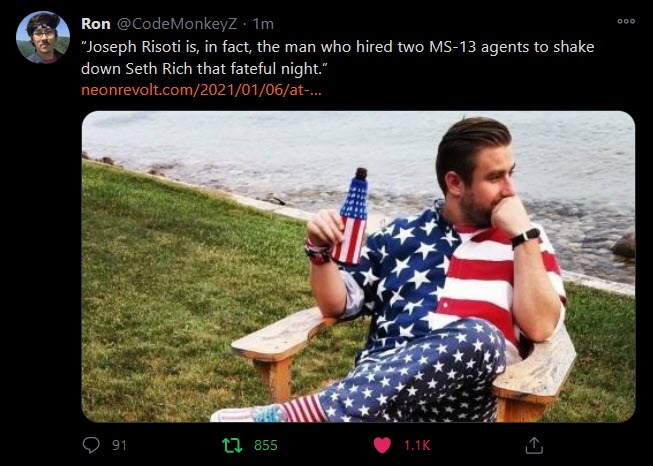Open the @CodeMonkeyZ handle link

point(177,24)
